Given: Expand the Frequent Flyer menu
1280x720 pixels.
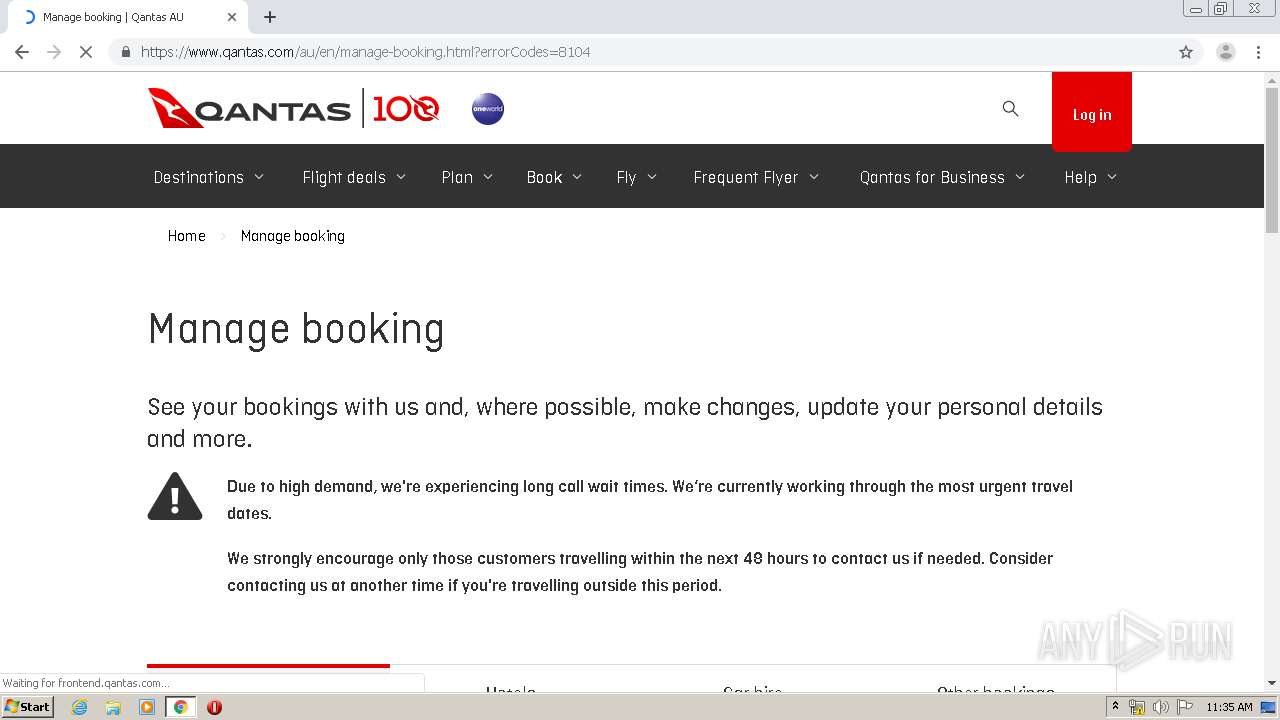Looking at the screenshot, I should coord(756,177).
